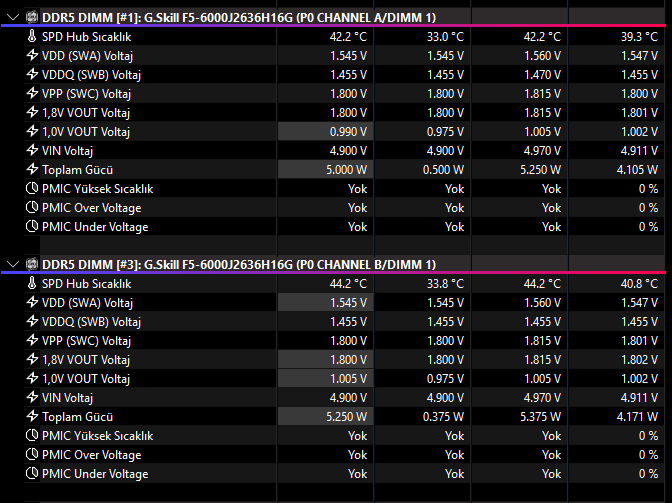Viewport: 672px width, 503px height.
Task: Click bolt icon of DIMM #3 VDD (SWA) Voltaj
Action: (32, 302)
